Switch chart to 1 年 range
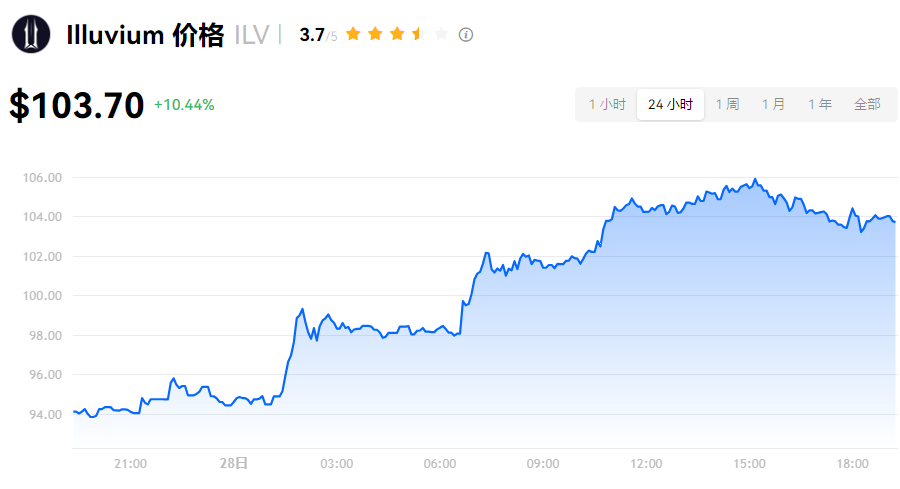Image resolution: width=900 pixels, height=489 pixels. click(x=820, y=104)
